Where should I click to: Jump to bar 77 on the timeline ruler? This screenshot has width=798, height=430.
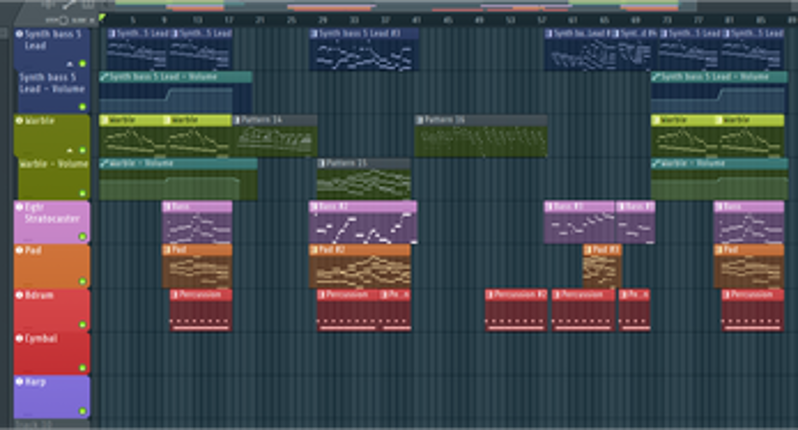click(698, 20)
